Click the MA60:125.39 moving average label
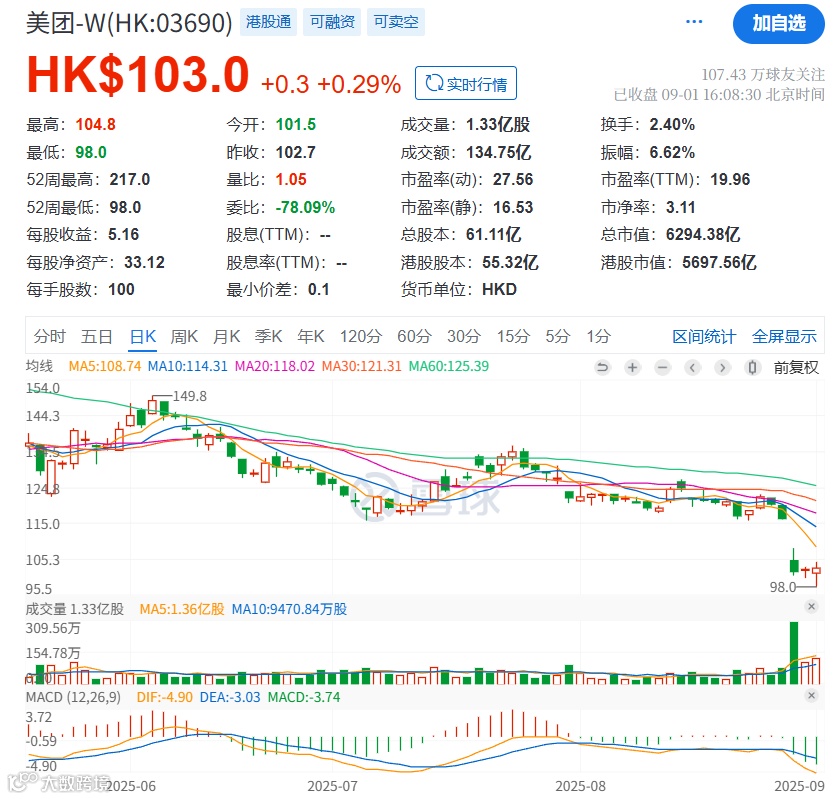The width and height of the screenshot is (835, 799). point(449,366)
